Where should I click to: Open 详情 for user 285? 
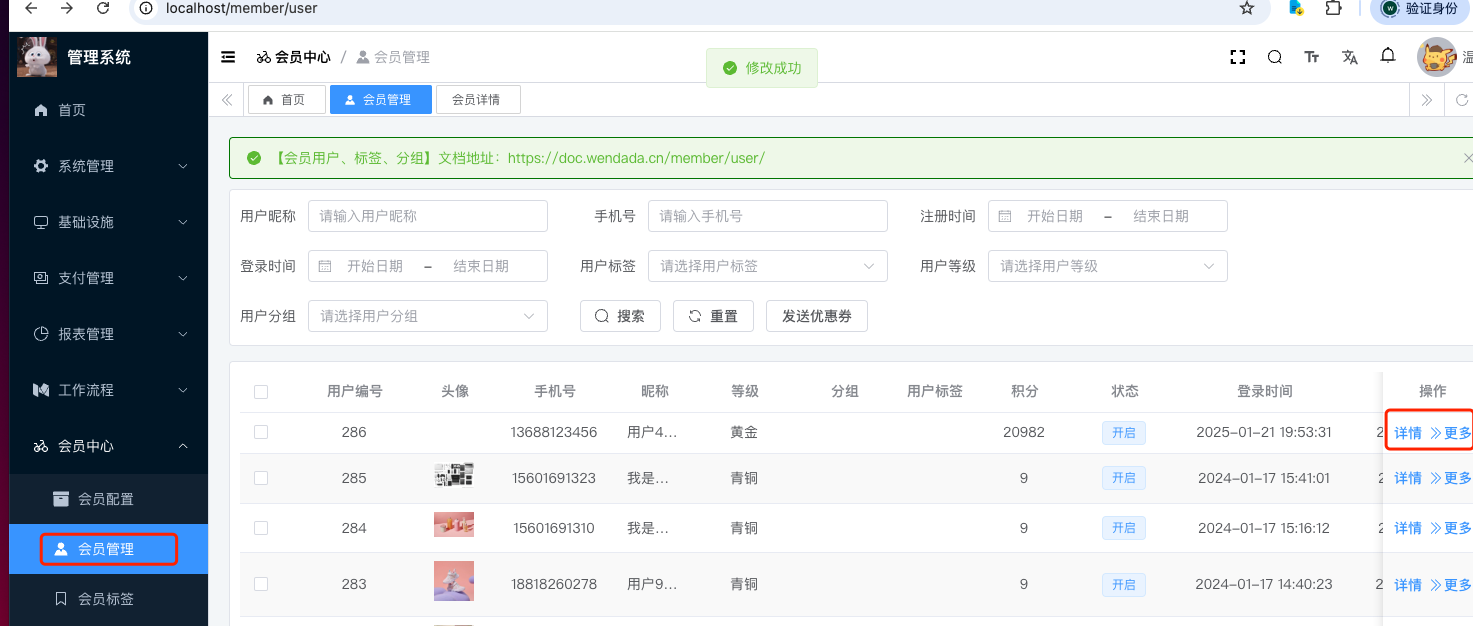pyautogui.click(x=1408, y=478)
